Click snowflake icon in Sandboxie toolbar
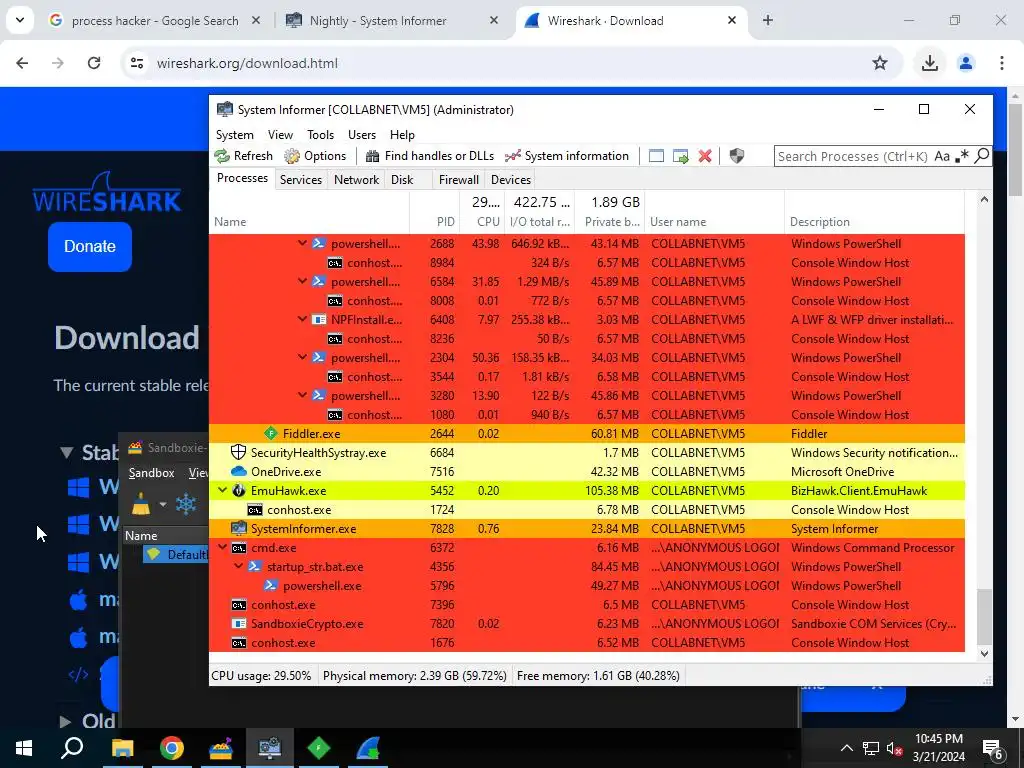The image size is (1024, 768). [x=186, y=504]
